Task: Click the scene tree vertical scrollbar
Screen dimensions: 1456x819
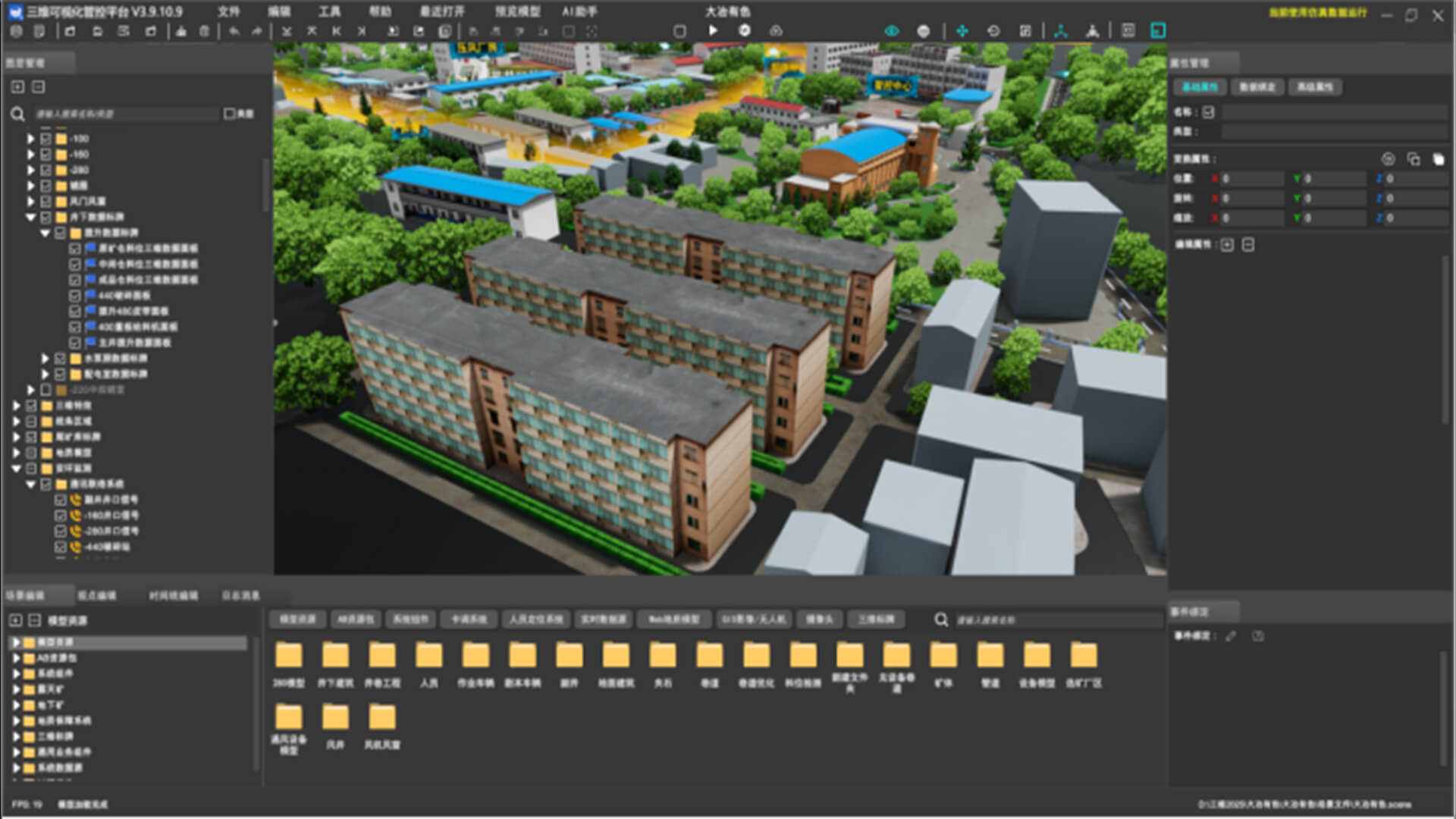Action: (x=265, y=184)
